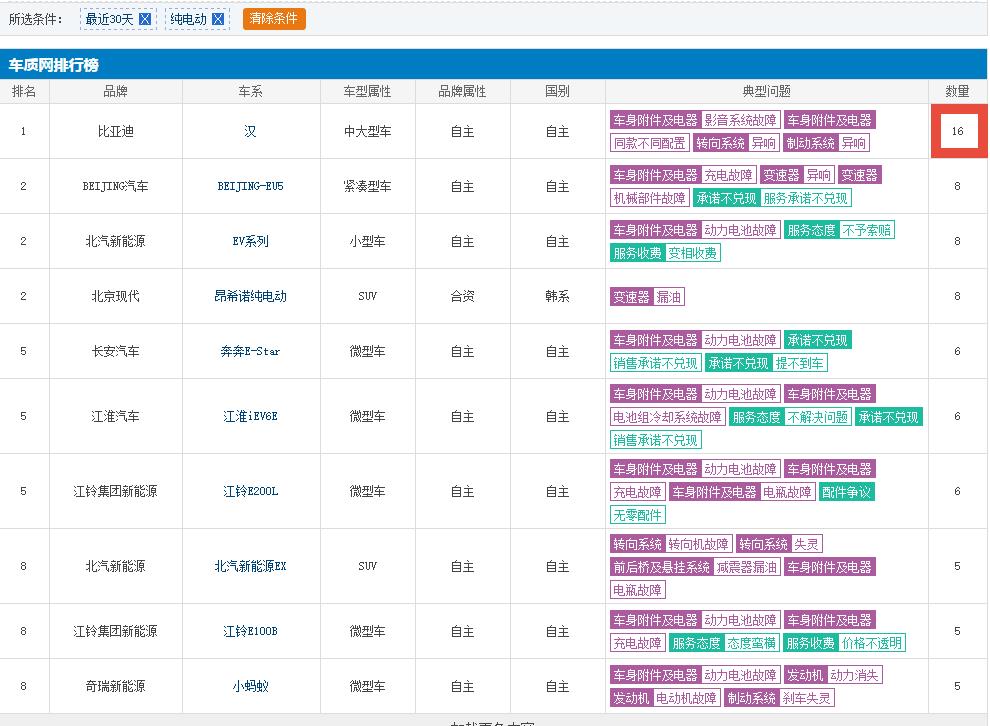
Task: Select the 制动系统 异响 problem tag
Action: coord(826,143)
